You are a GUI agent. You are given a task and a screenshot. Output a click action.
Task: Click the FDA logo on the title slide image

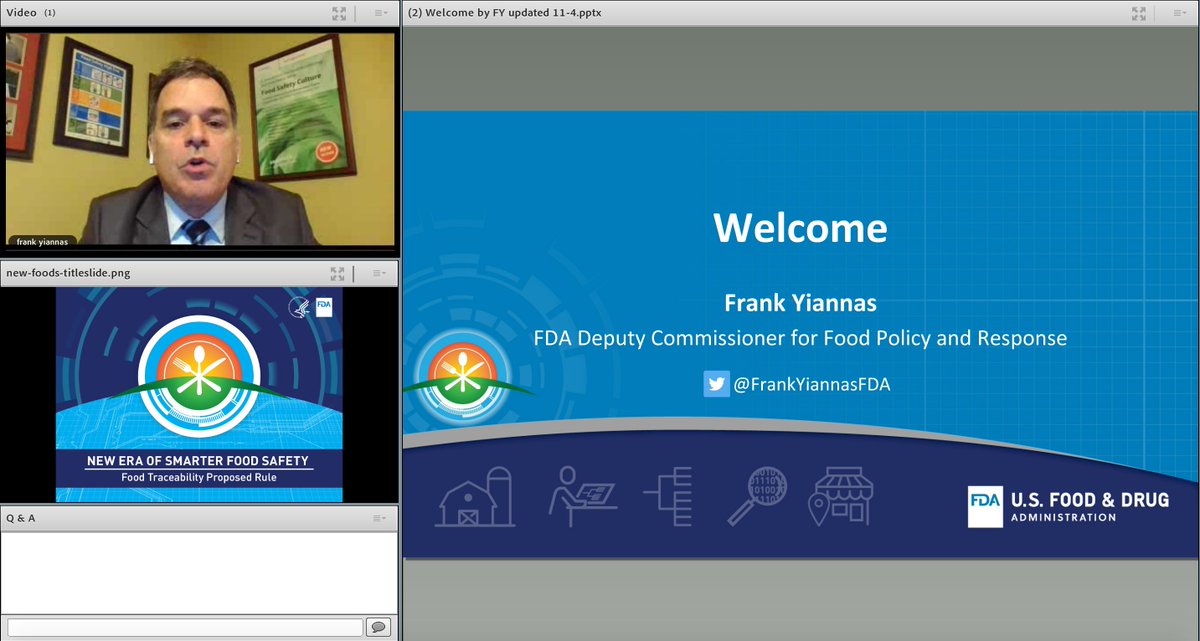pos(324,308)
